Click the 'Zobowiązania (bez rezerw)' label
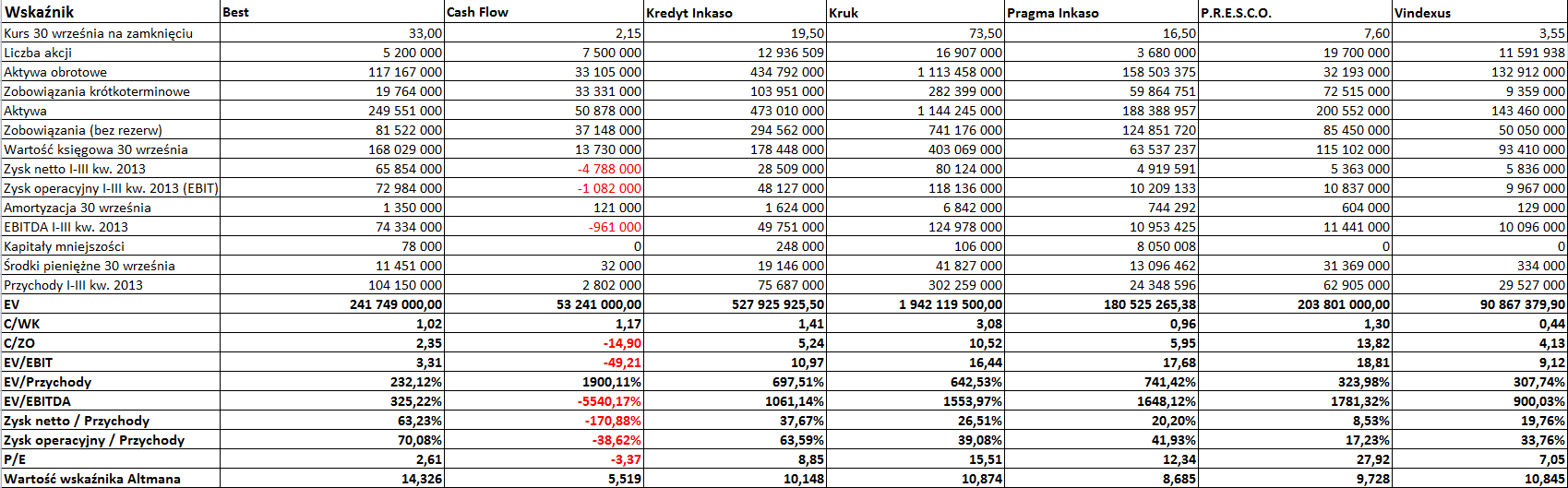1568x488 pixels. point(83,130)
